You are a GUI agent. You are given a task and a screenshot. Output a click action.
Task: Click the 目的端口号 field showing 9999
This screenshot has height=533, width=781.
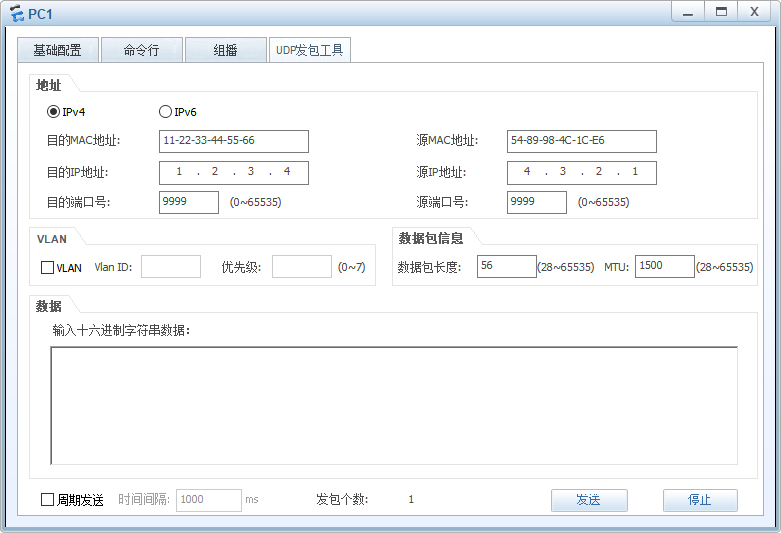(x=189, y=202)
